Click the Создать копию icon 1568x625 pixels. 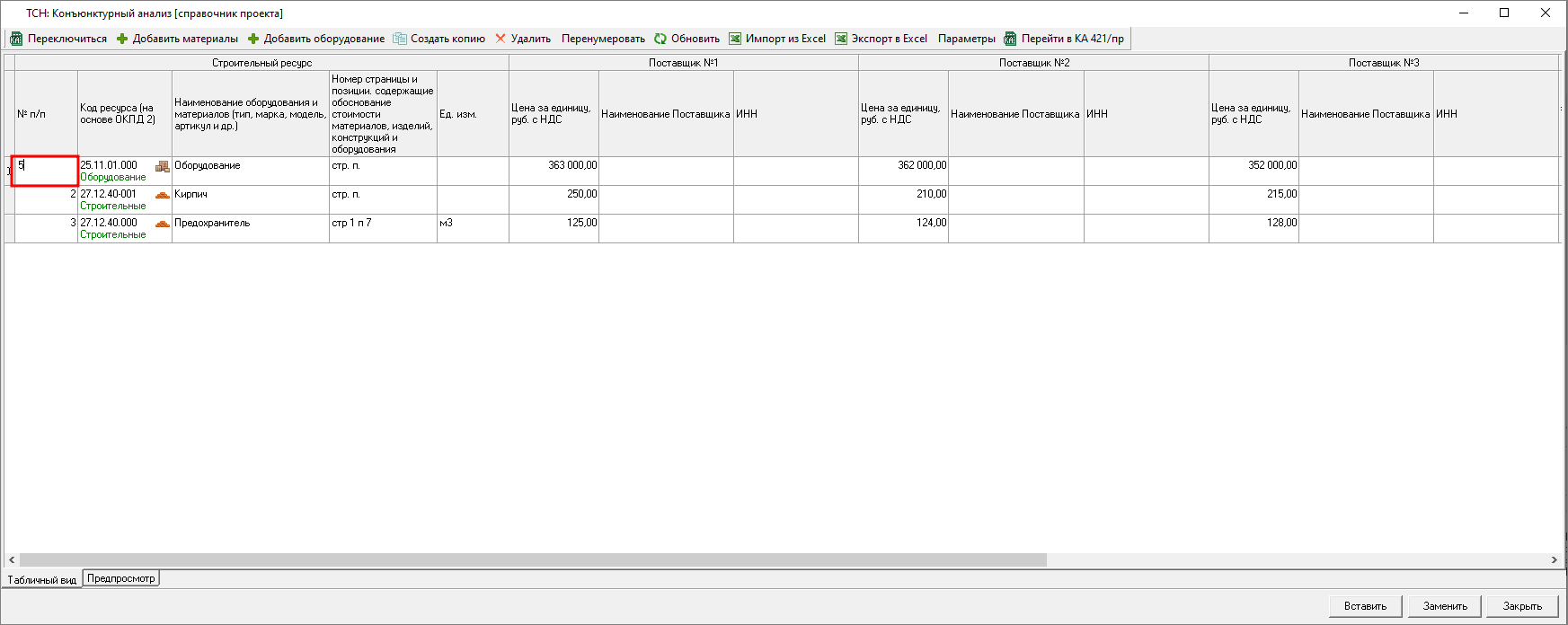[400, 39]
